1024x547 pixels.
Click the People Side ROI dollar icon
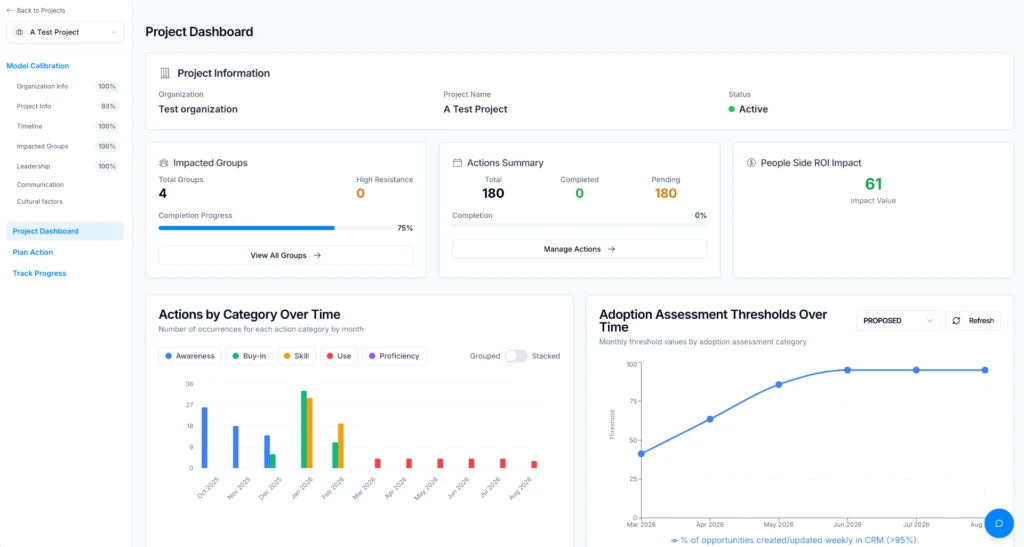click(x=751, y=163)
